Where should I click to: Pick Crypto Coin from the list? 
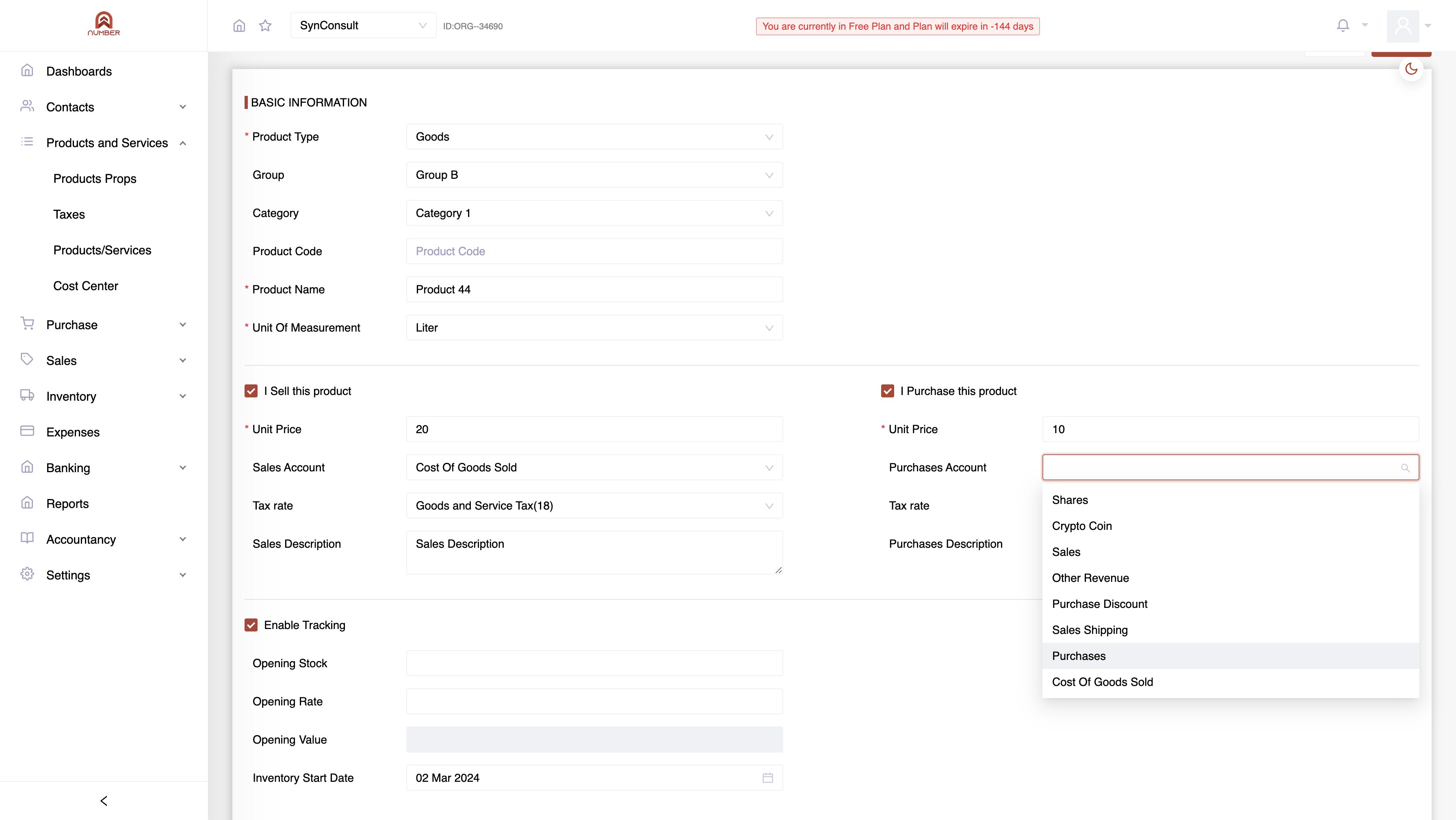click(x=1231, y=526)
